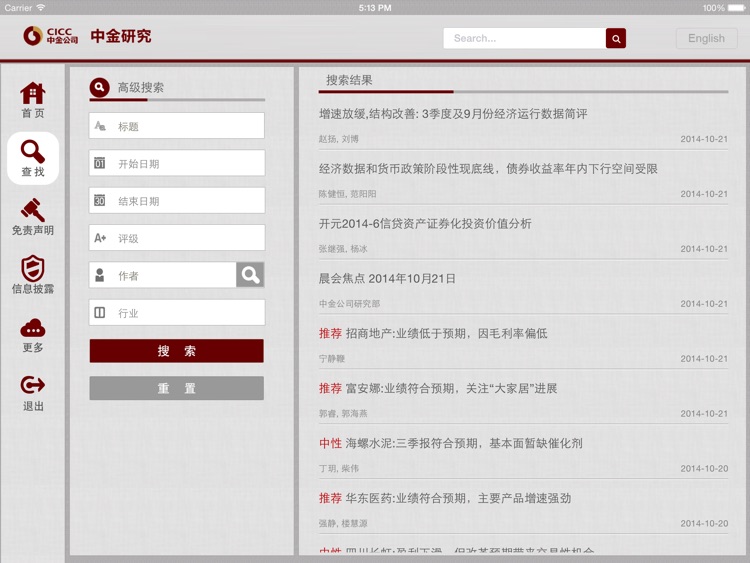The width and height of the screenshot is (750, 563).
Task: Open the 结束日期 end date field
Action: coord(176,200)
